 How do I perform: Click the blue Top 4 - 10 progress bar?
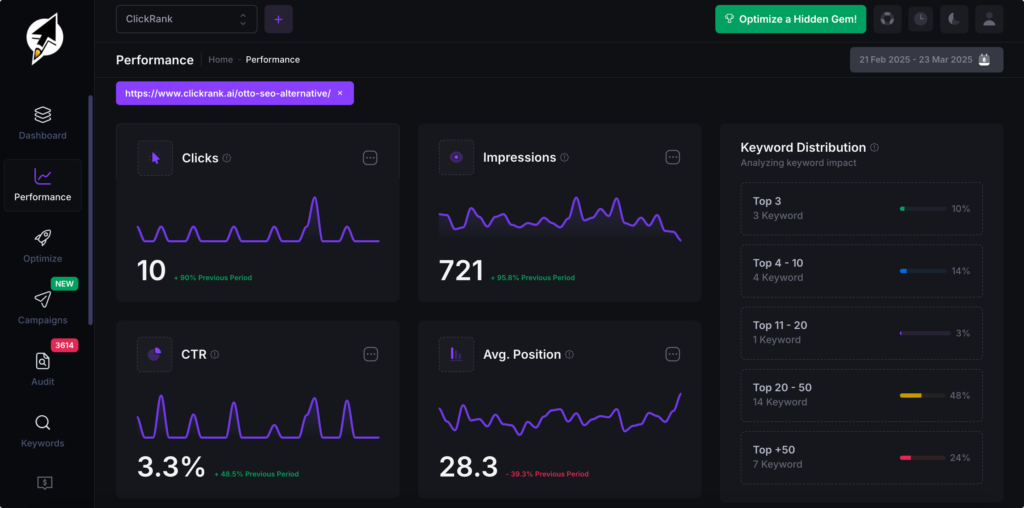pyautogui.click(x=923, y=271)
